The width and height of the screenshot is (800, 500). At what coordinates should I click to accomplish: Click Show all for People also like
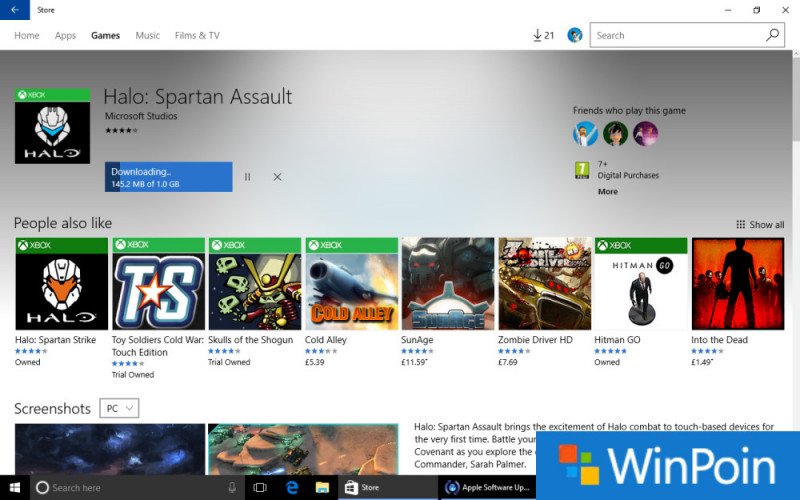(760, 224)
